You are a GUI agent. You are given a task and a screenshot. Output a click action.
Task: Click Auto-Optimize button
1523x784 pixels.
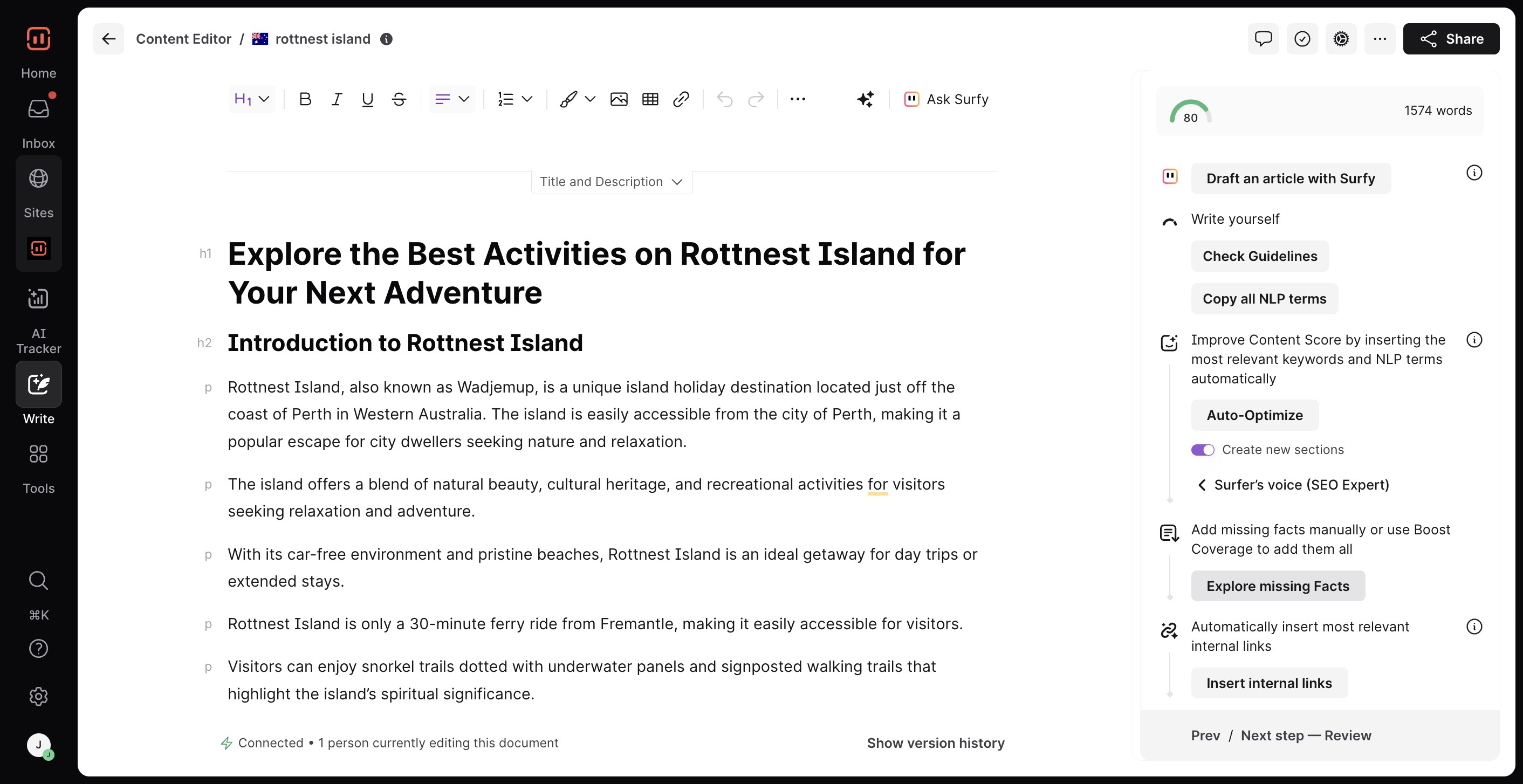(1254, 415)
